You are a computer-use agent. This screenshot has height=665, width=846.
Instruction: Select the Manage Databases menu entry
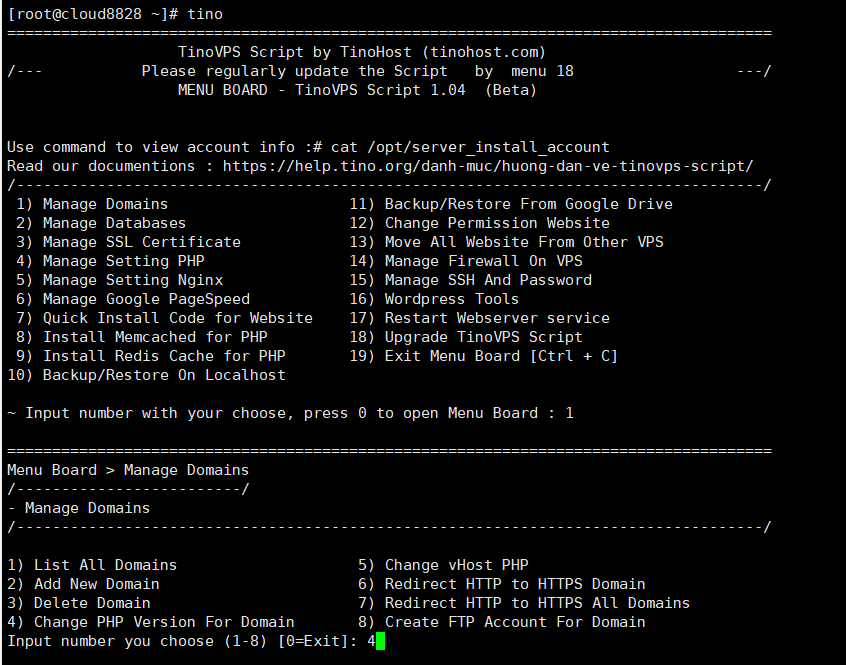pyautogui.click(x=101, y=223)
